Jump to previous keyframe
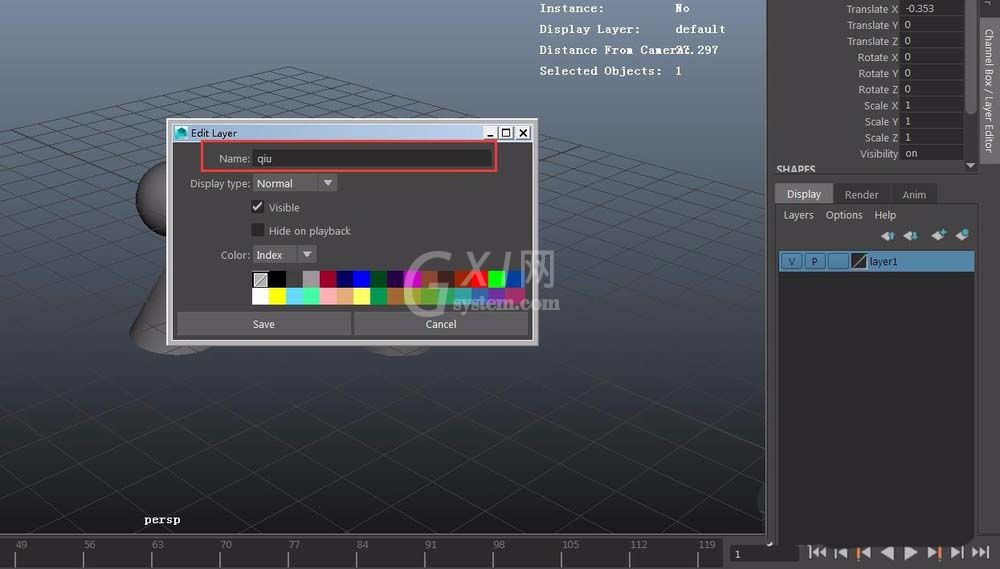Viewport: 1000px width, 569px height. click(864, 552)
